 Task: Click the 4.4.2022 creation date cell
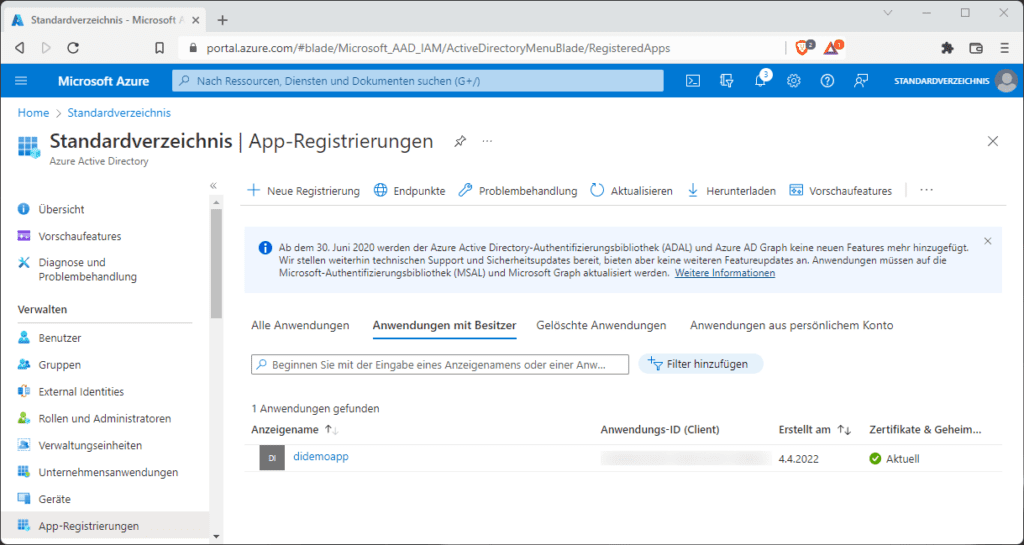[x=799, y=459]
